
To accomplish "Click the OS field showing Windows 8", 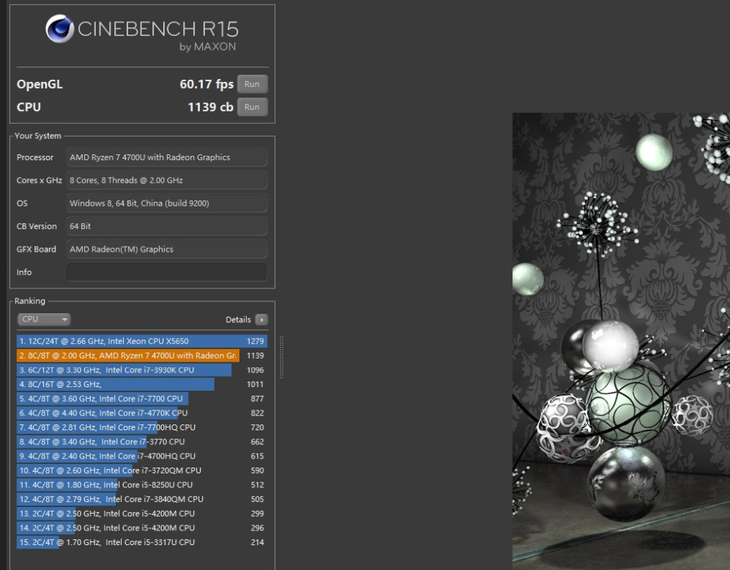I will [166, 203].
